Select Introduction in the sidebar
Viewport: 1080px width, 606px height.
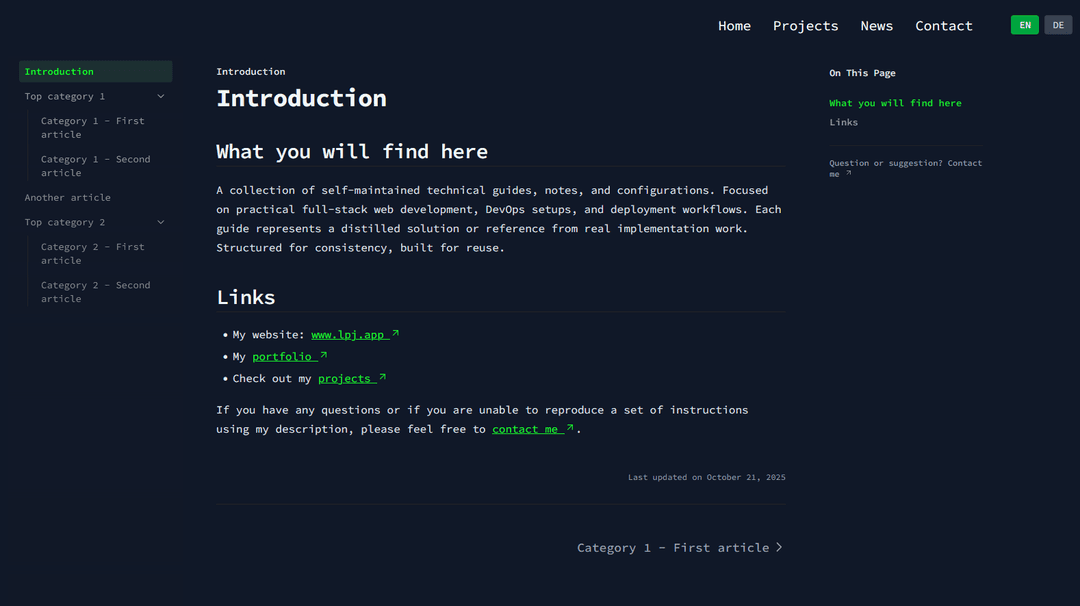tap(96, 72)
